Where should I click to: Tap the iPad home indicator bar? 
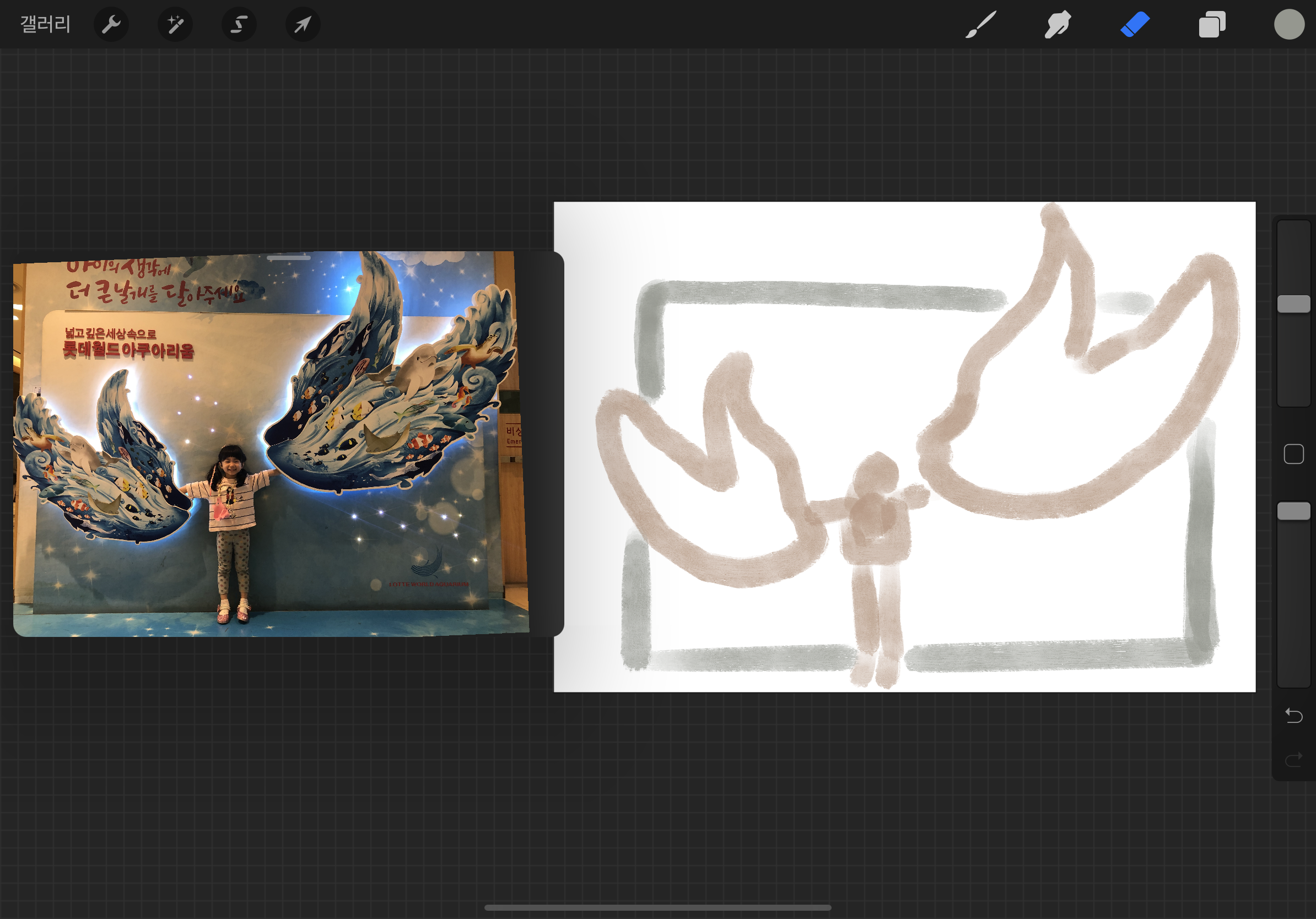pyautogui.click(x=657, y=907)
